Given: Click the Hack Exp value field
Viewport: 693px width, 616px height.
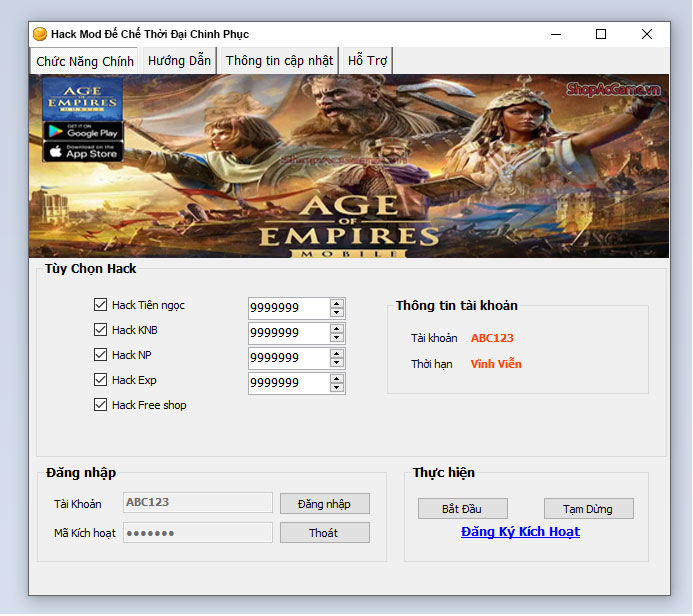Looking at the screenshot, I should 289,383.
